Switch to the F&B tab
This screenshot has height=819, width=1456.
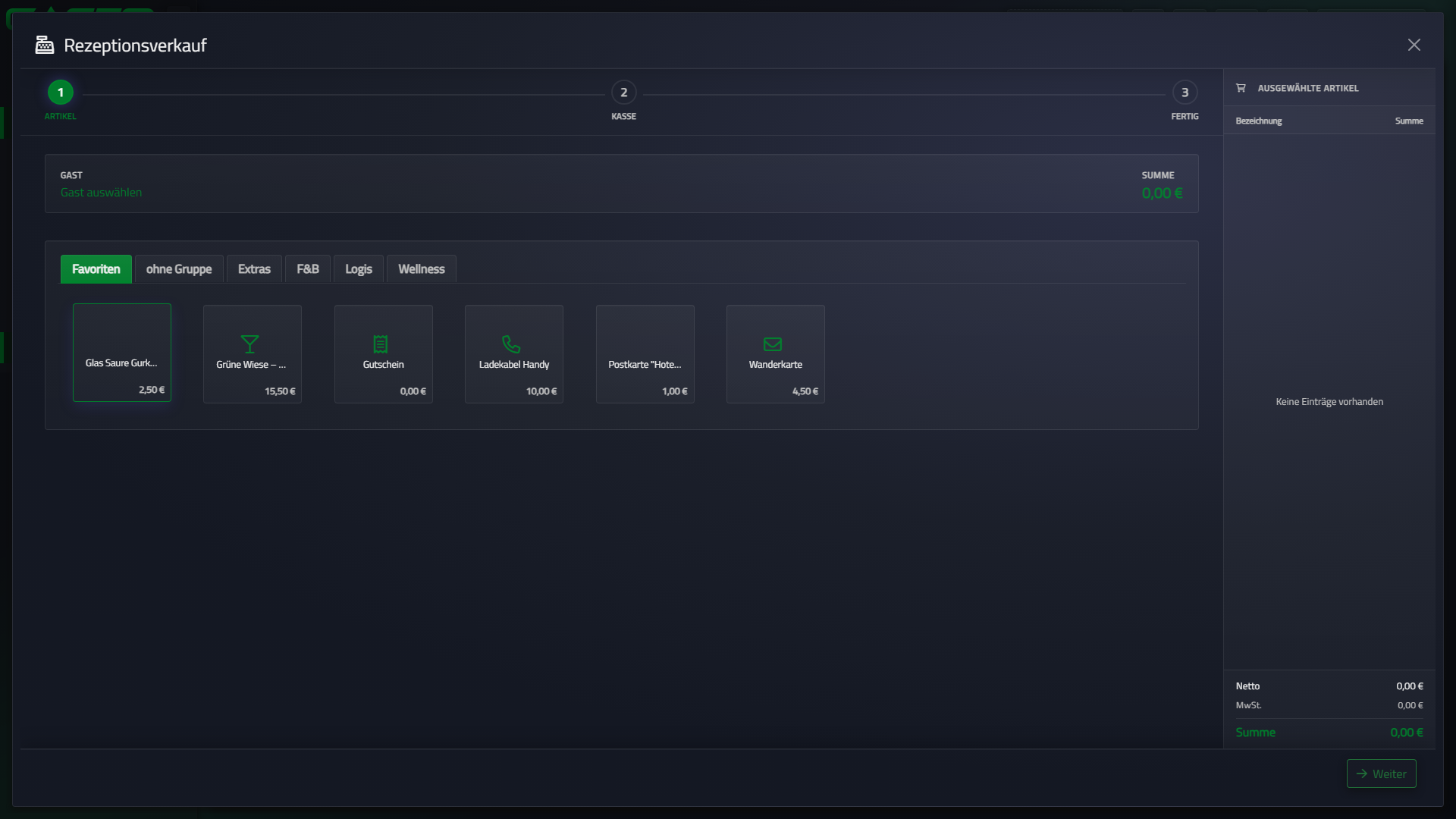[308, 269]
